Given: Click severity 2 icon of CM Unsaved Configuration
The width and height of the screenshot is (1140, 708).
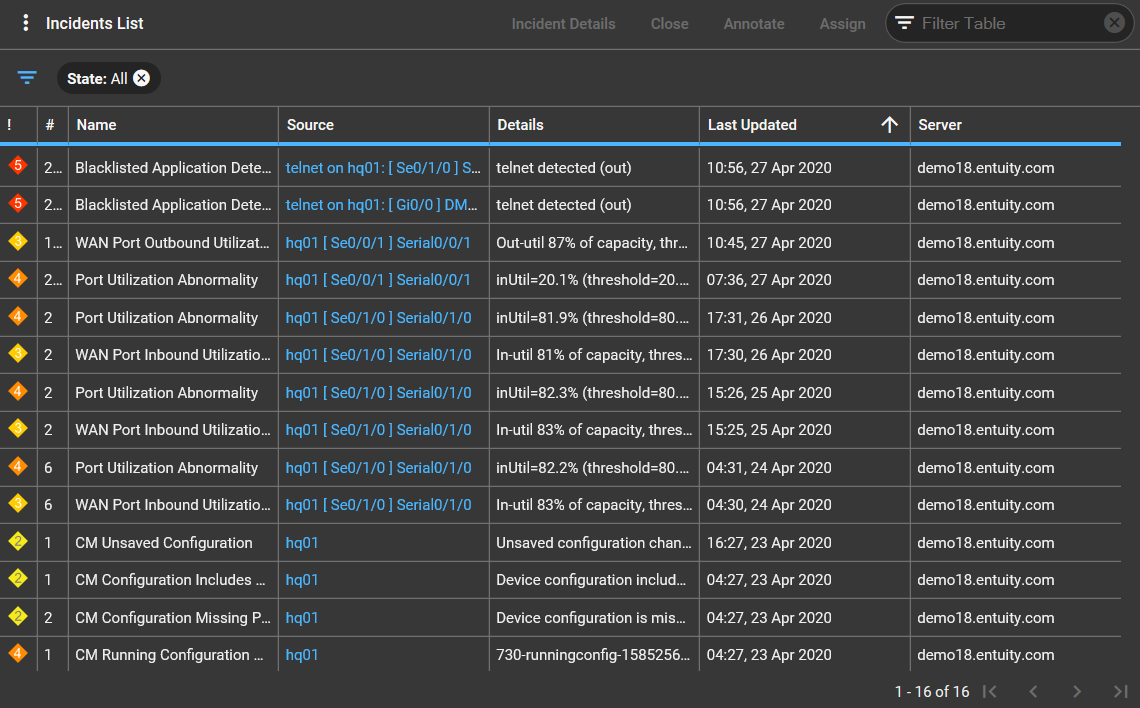Looking at the screenshot, I should (18, 542).
